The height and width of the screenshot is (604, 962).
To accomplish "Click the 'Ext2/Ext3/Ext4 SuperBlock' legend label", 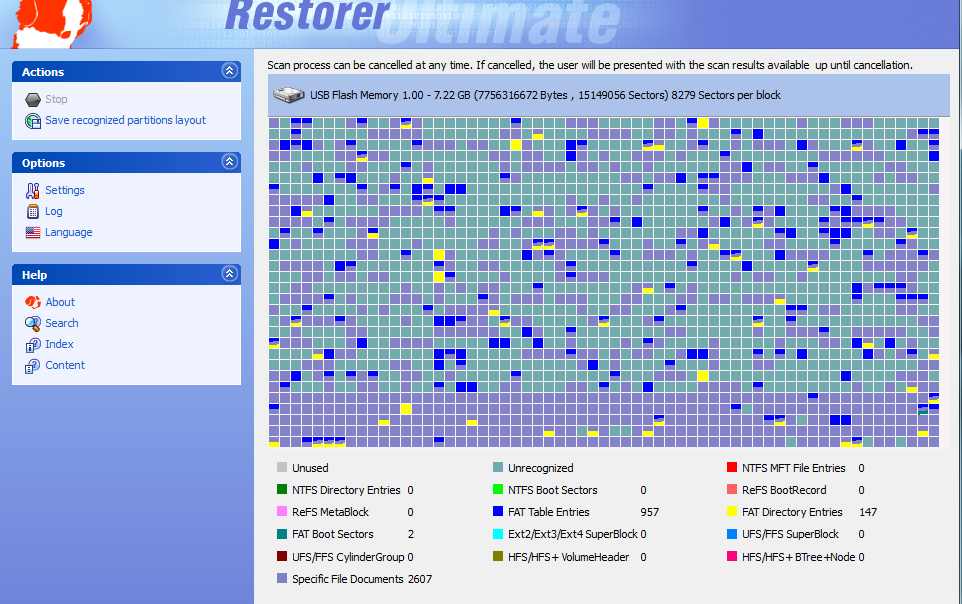I will (x=573, y=534).
